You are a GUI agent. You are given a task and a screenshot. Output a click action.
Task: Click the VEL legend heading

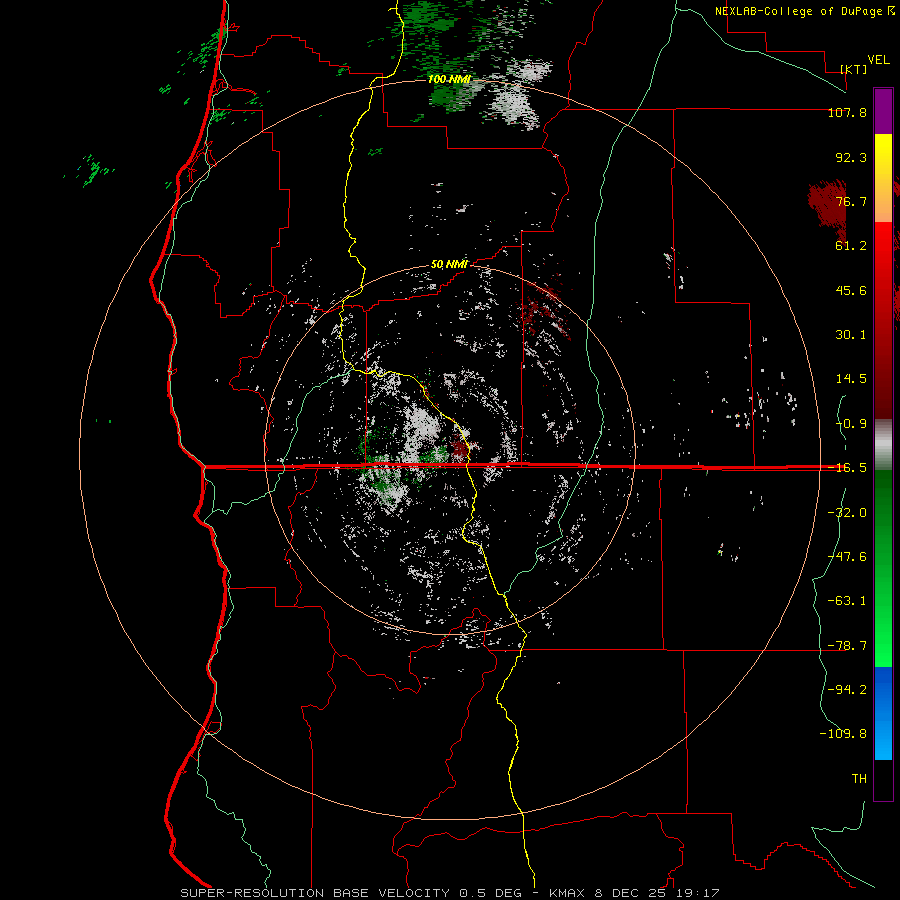click(x=878, y=60)
